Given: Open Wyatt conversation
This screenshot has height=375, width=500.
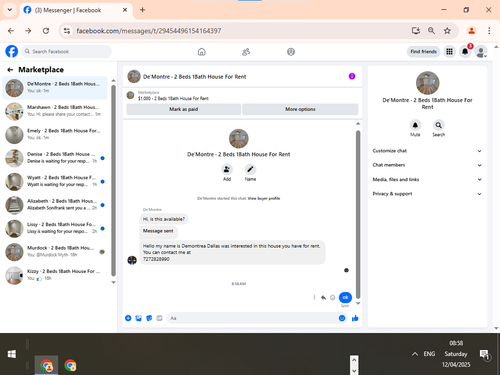Looking at the screenshot, I should click(x=55, y=181).
